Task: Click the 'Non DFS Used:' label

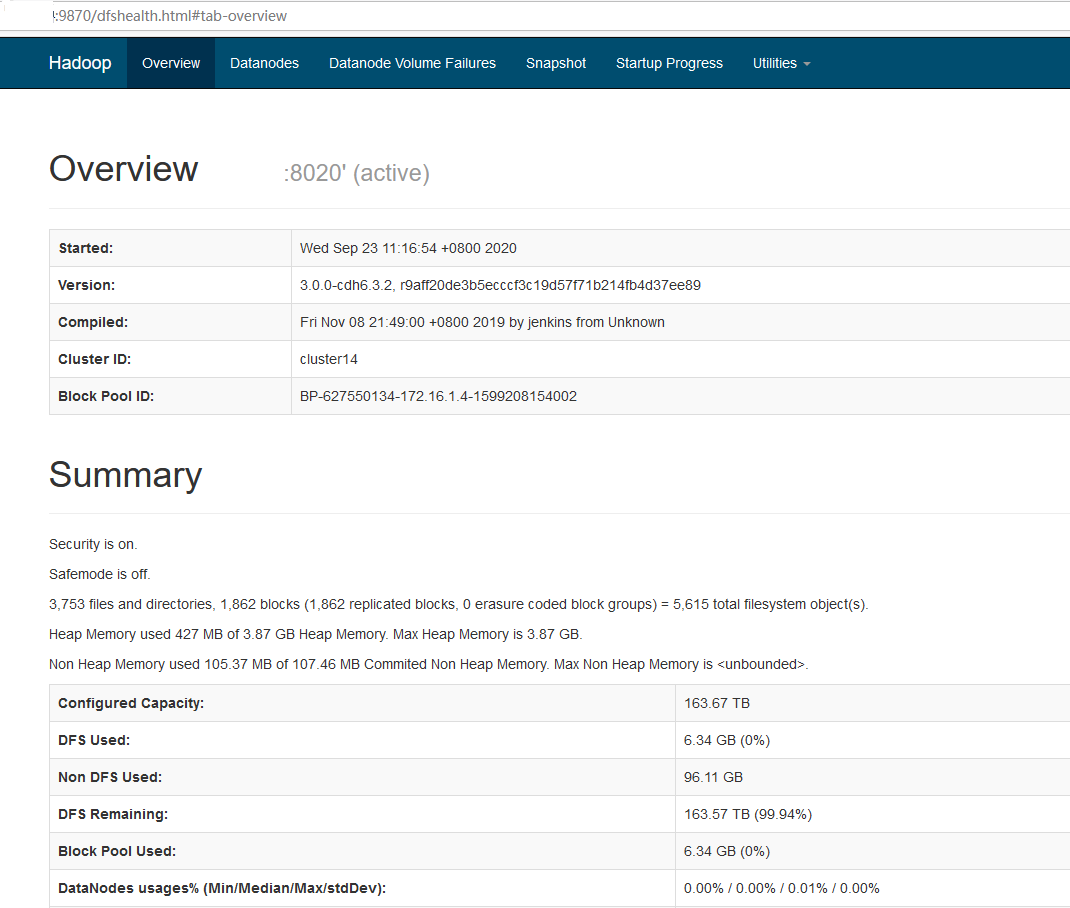Action: pyautogui.click(x=110, y=777)
